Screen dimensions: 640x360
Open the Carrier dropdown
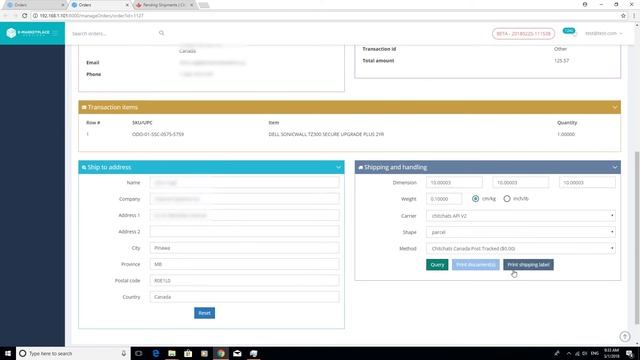[521, 216]
